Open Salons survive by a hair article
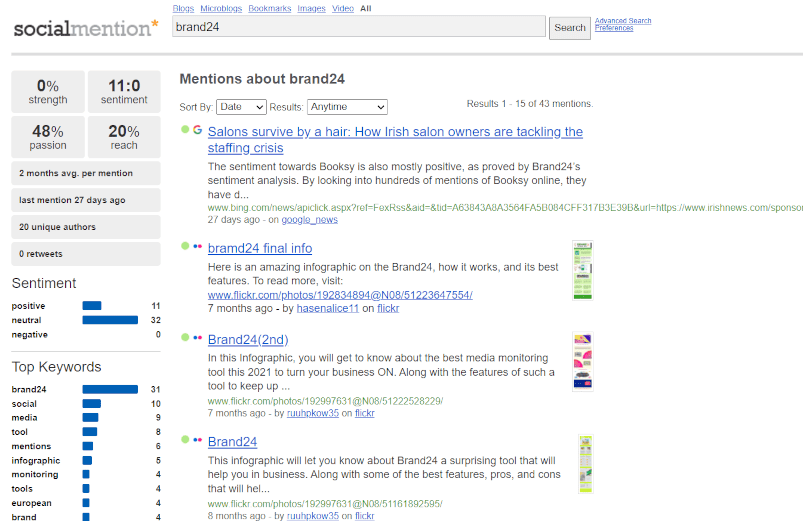Image resolution: width=804 pixels, height=521 pixels. [x=395, y=139]
